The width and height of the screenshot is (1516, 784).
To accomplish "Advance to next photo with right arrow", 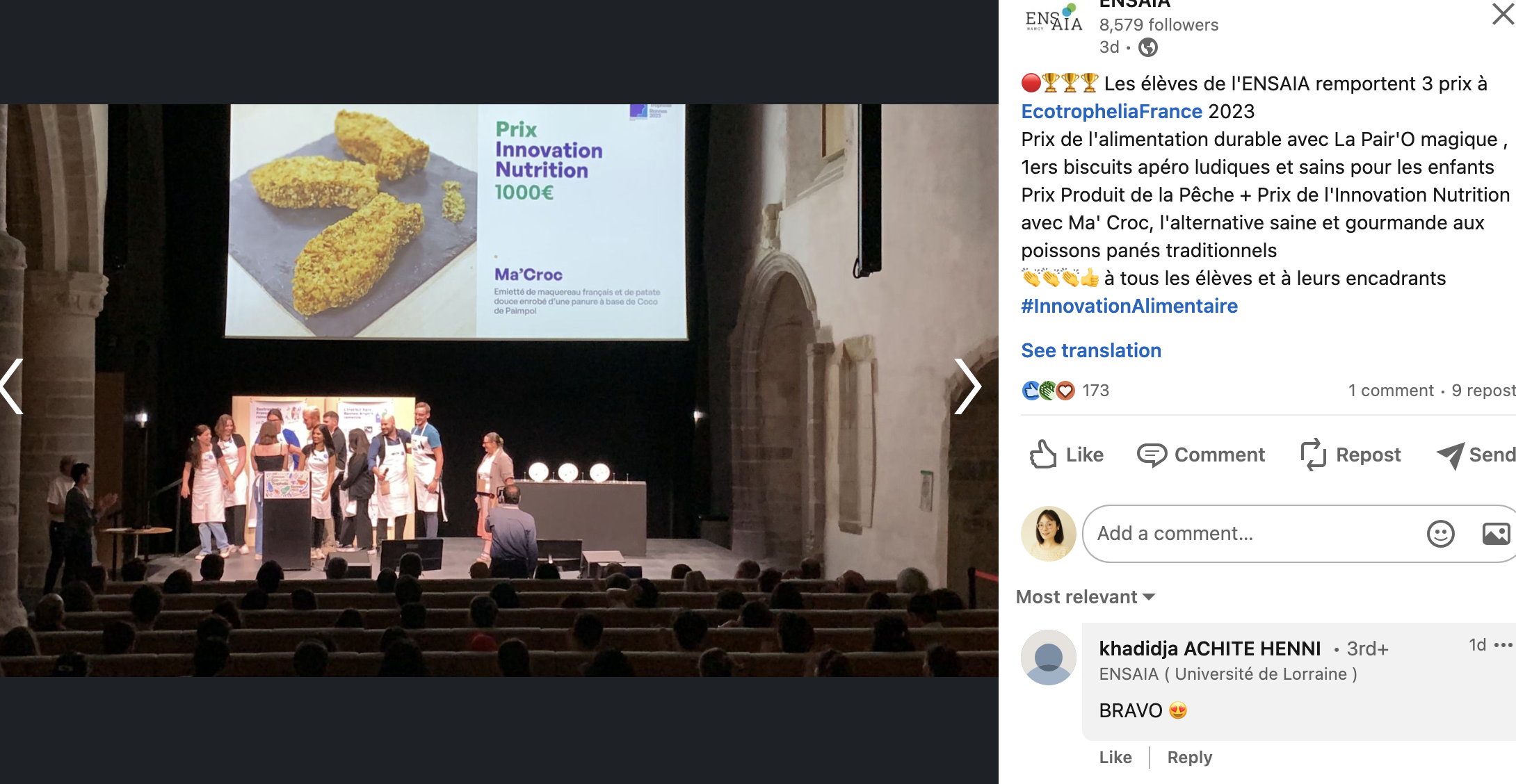I will coord(967,386).
